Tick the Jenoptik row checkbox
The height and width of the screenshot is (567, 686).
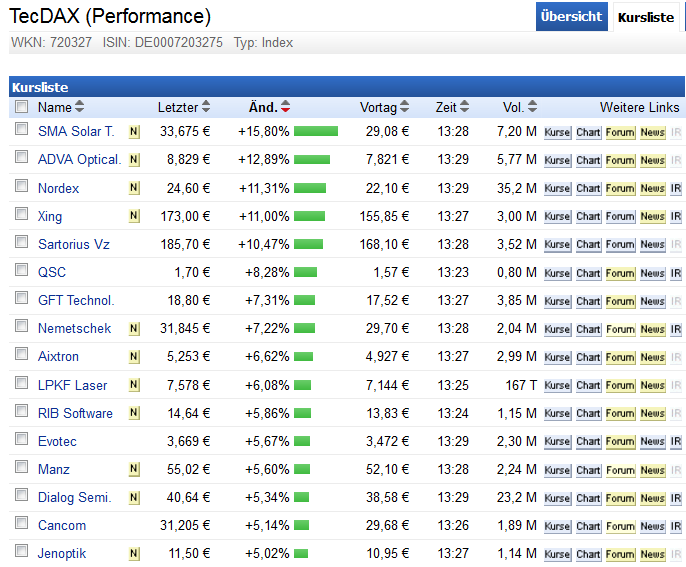[x=21, y=550]
